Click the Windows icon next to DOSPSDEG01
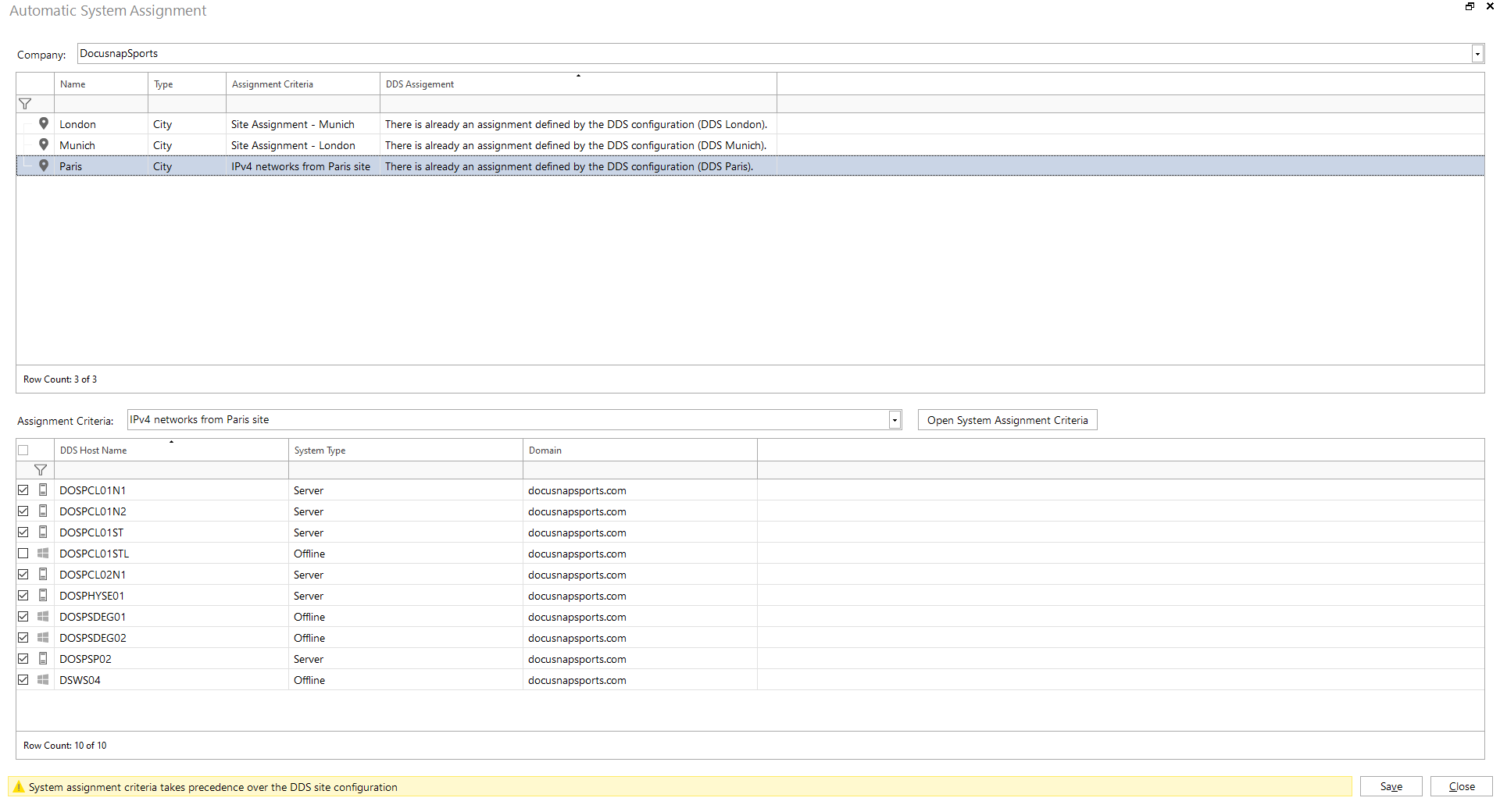1500x812 pixels. pos(43,616)
